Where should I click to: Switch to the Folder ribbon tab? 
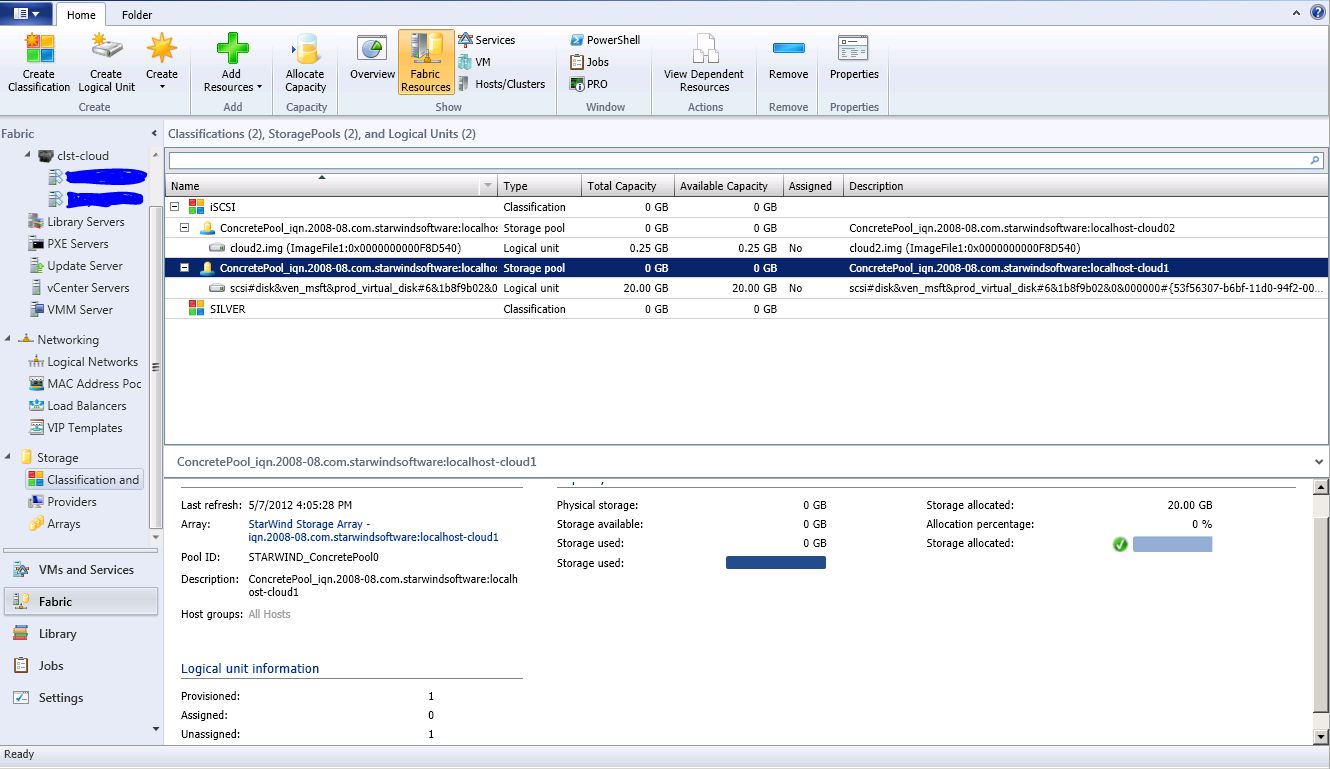[137, 15]
